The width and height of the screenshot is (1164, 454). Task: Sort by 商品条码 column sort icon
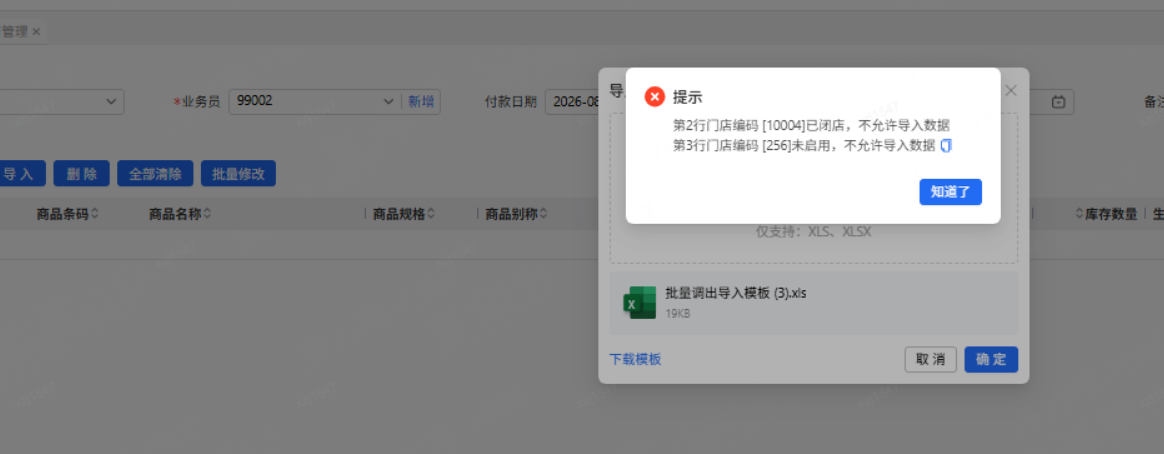click(x=94, y=214)
